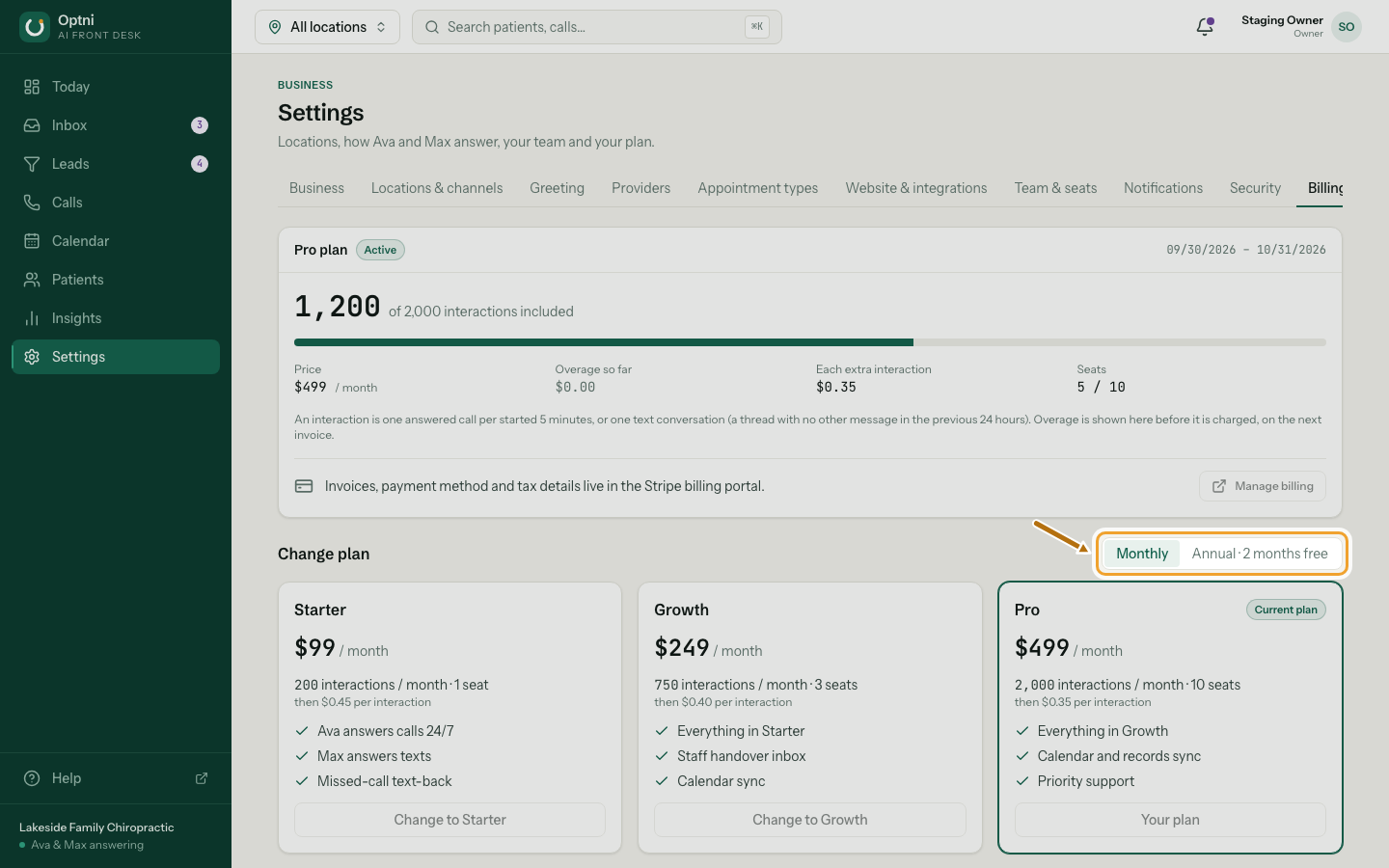1389x868 pixels.
Task: Click the Active plan status badge
Action: tap(380, 250)
